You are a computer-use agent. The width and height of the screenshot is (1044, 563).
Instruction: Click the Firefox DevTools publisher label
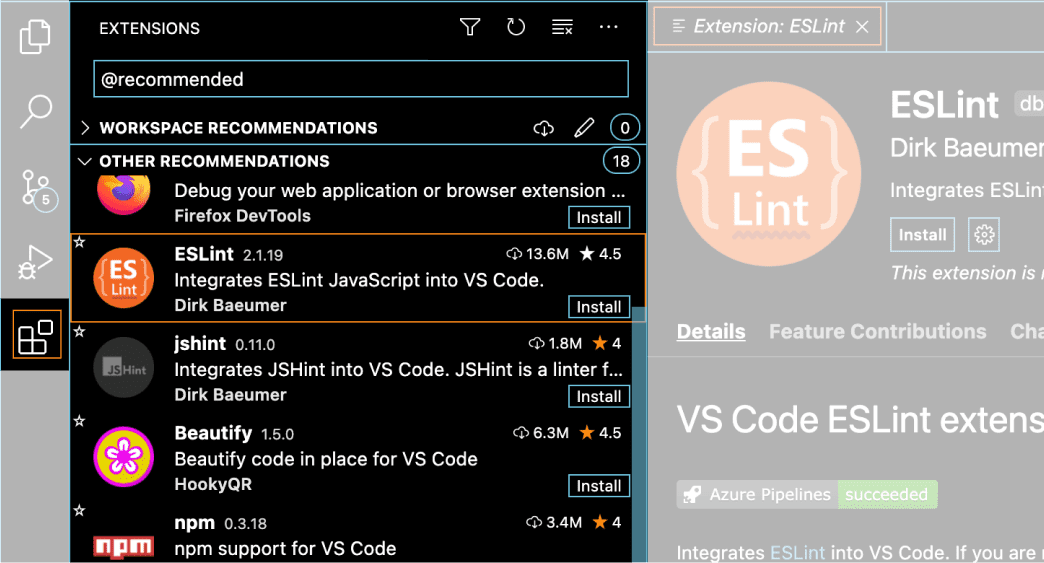click(x=242, y=216)
